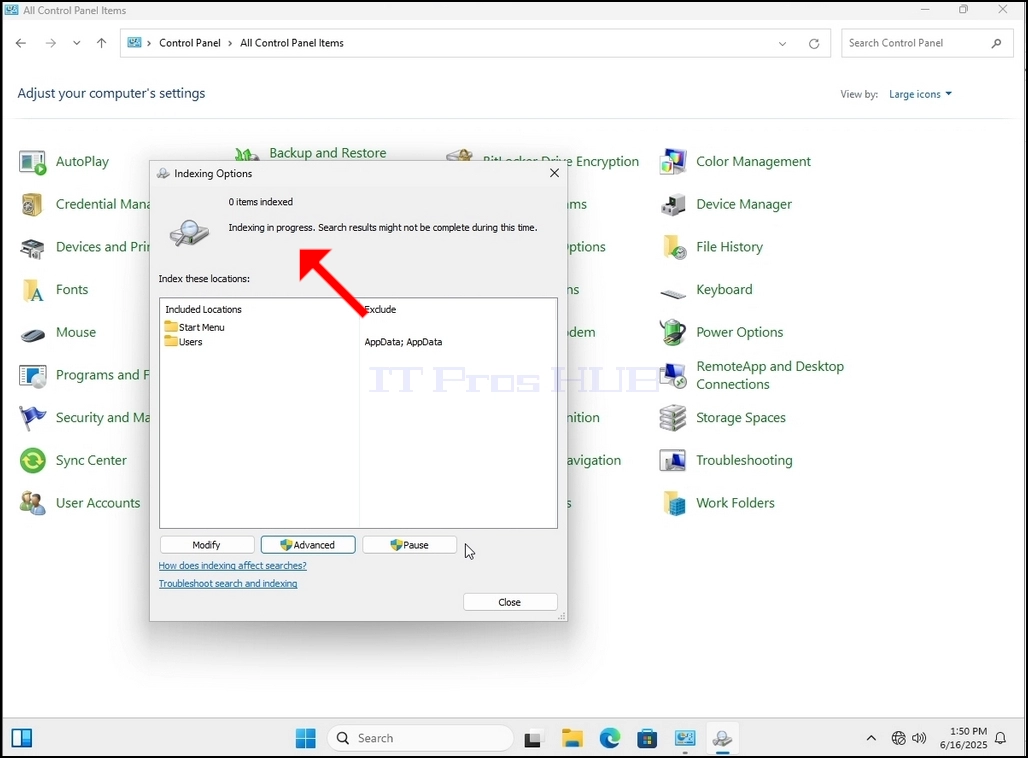Click the taskbar Search box
The height and width of the screenshot is (758, 1028).
pyautogui.click(x=420, y=738)
